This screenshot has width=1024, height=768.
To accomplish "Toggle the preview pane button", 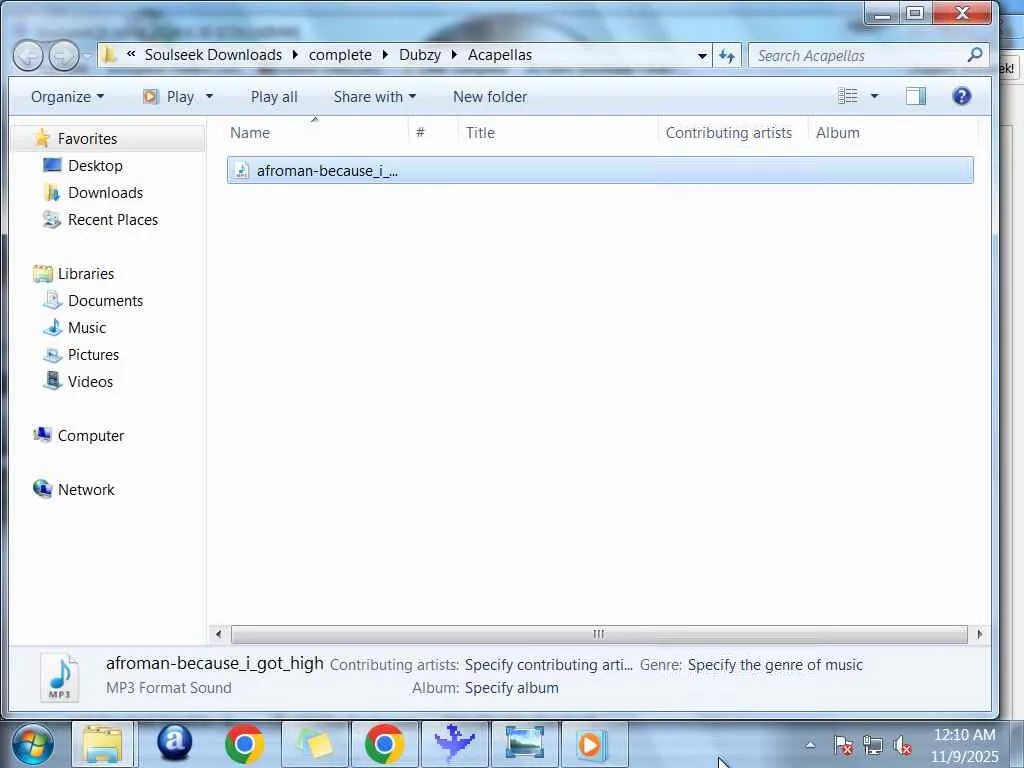I will pos(916,97).
